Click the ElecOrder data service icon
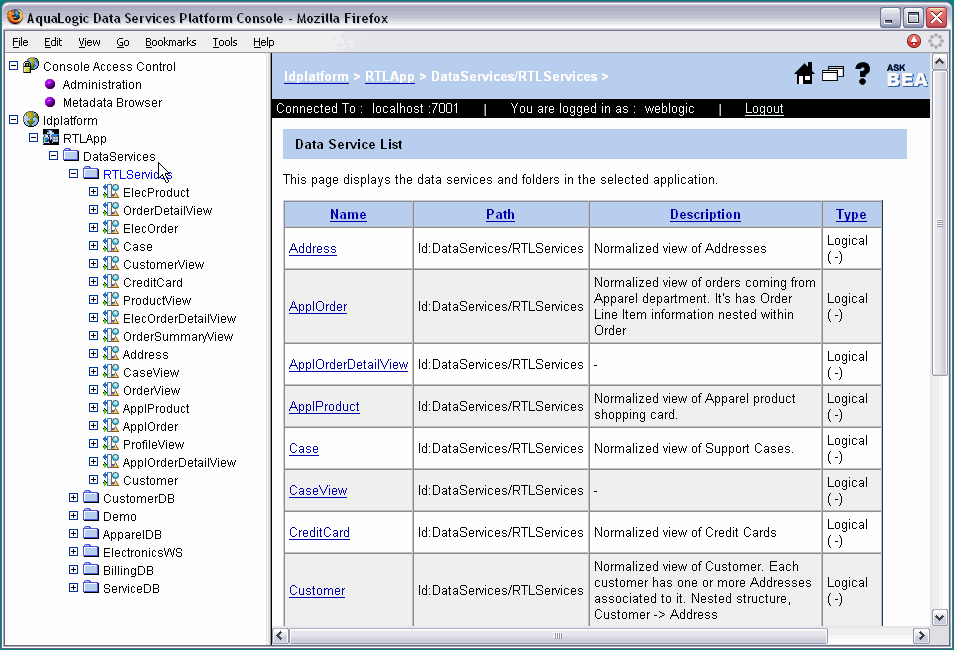 click(111, 227)
